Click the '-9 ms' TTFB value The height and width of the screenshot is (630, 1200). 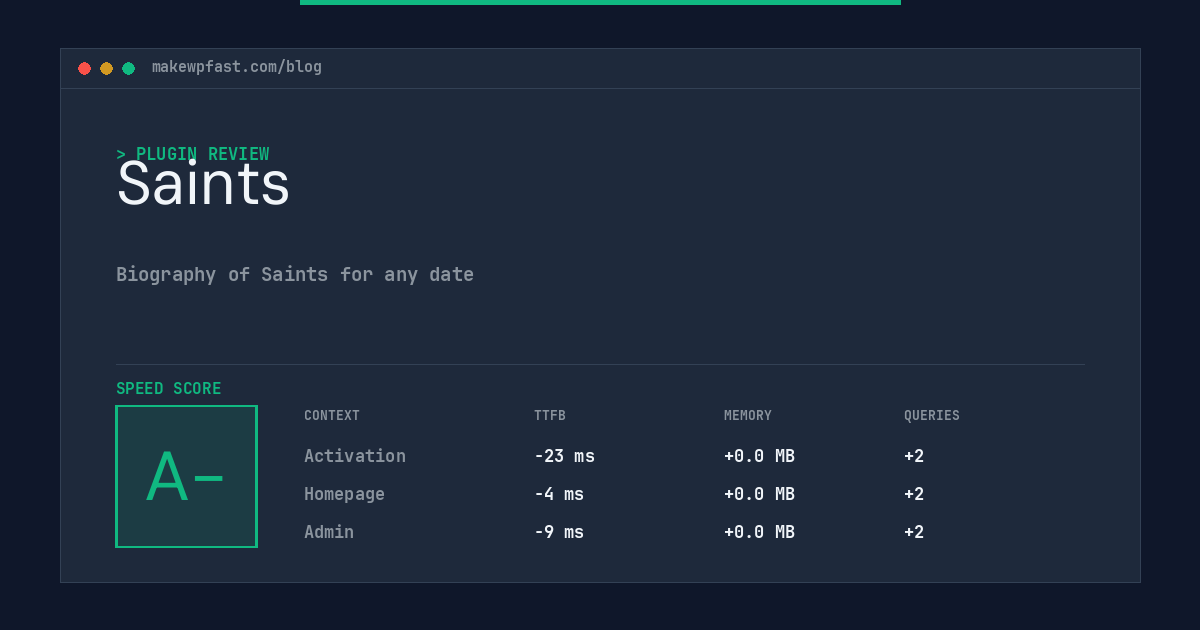(x=559, y=532)
